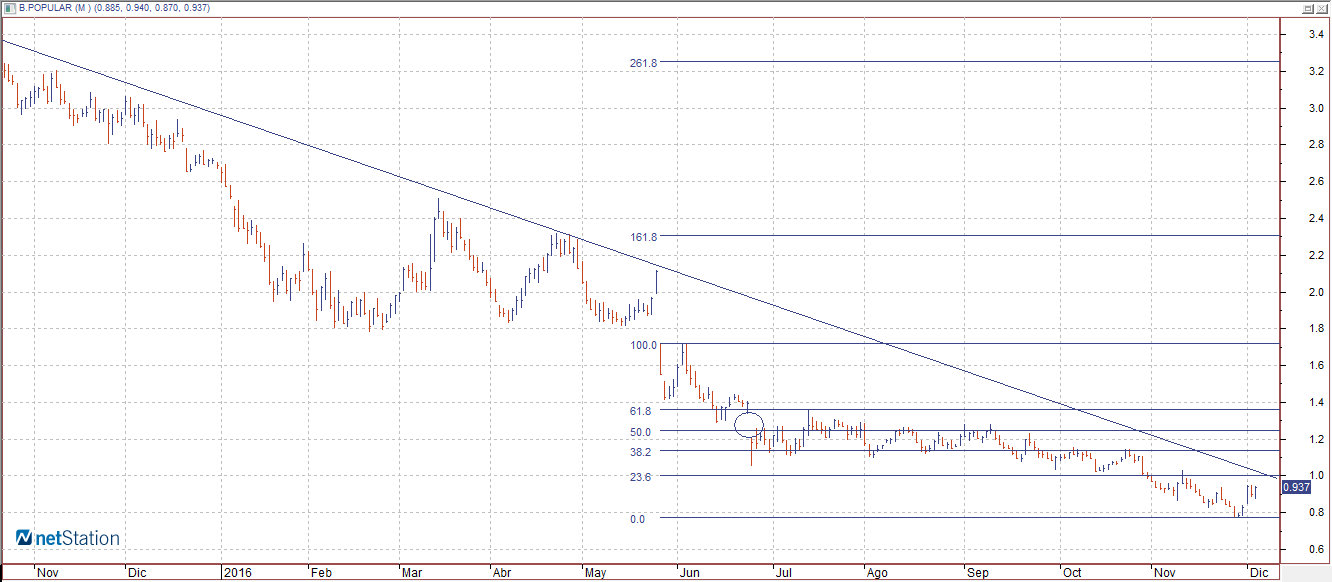This screenshot has height=582, width=1332.
Task: Click the 2.6 price axis label
Action: [x=1318, y=182]
